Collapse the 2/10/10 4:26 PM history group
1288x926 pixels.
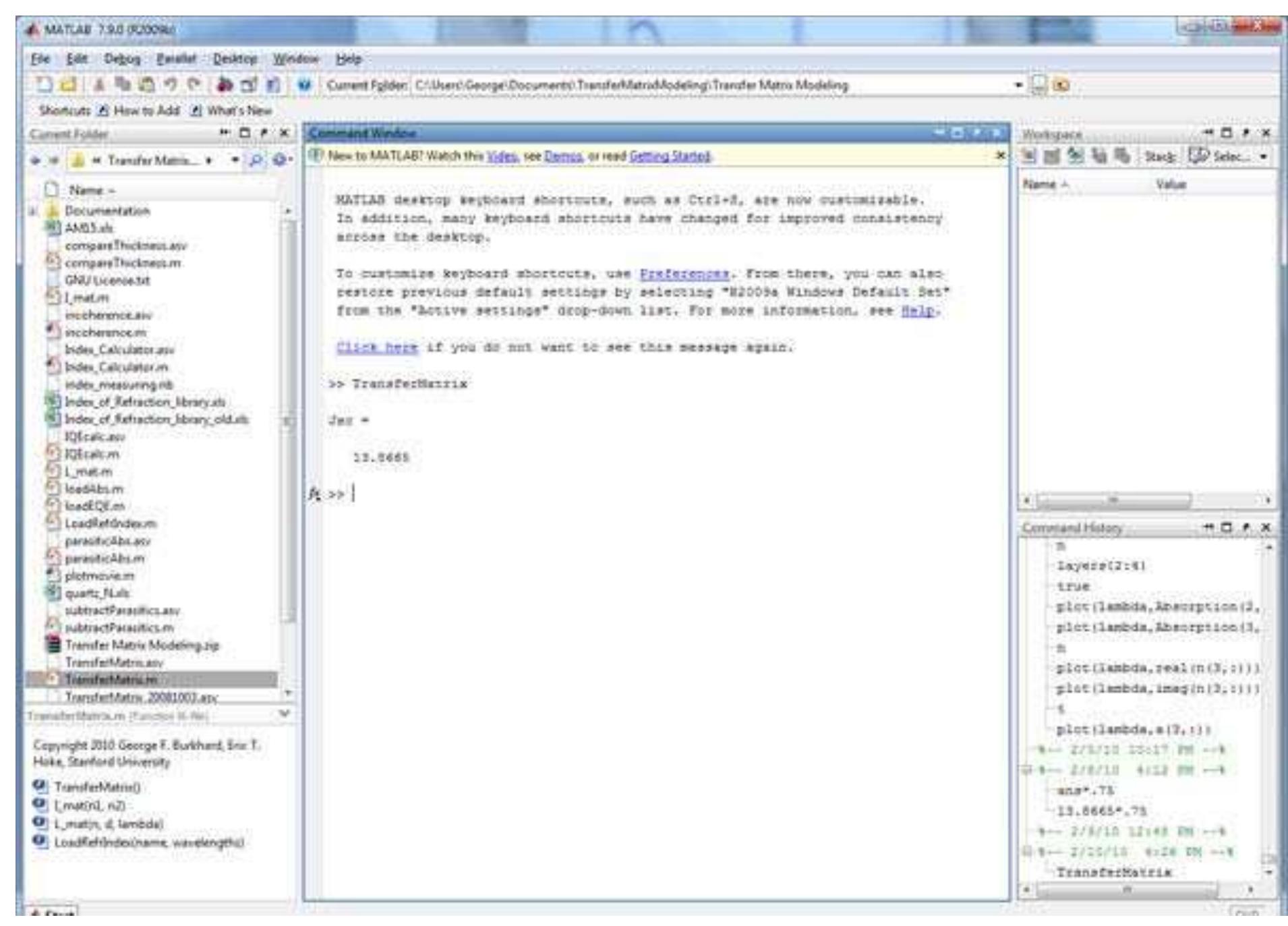[x=1027, y=852]
